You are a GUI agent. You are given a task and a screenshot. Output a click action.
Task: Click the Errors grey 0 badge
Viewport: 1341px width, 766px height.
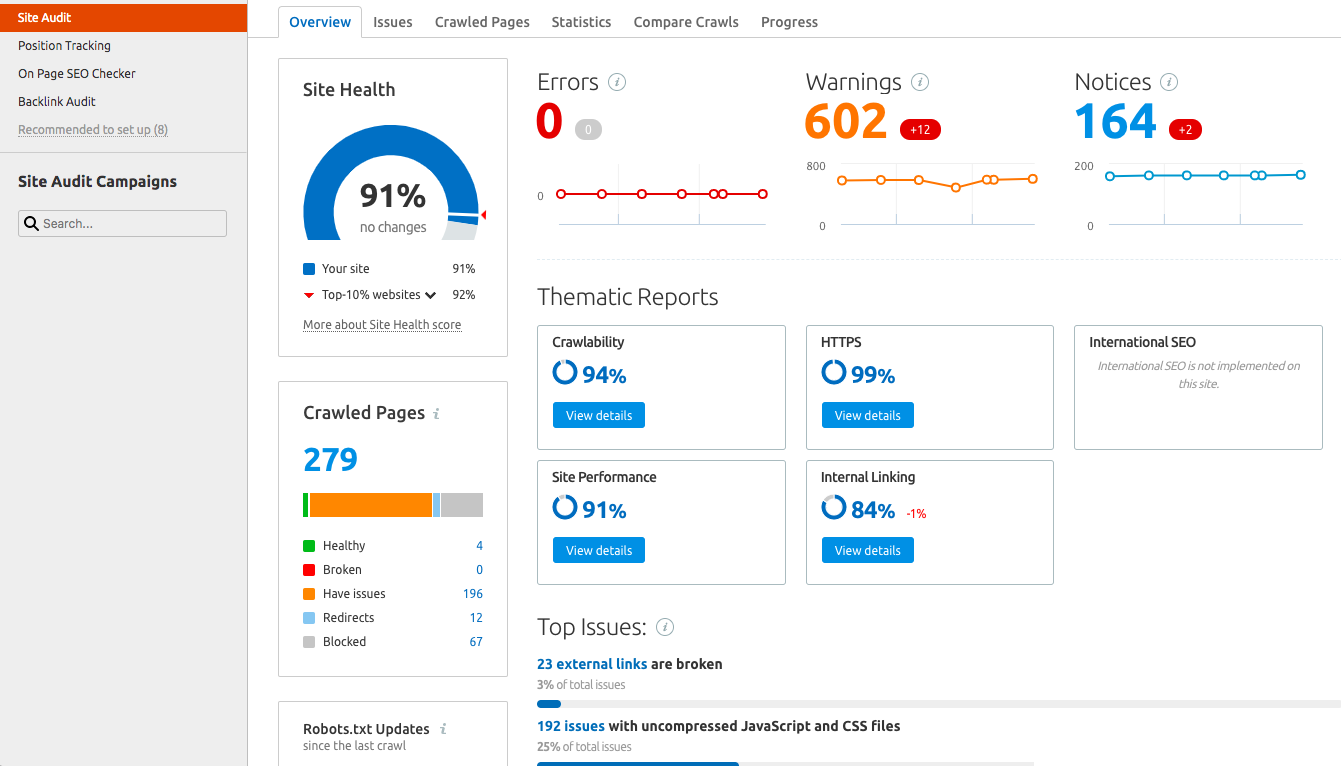(x=588, y=129)
